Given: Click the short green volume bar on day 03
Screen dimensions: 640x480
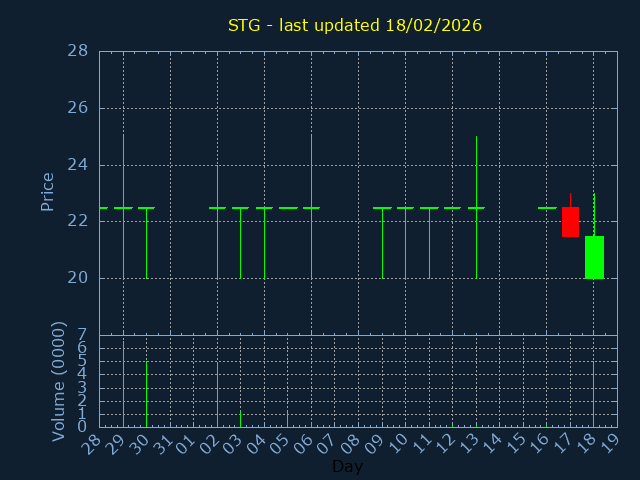Looking at the screenshot, I should (x=240, y=419).
